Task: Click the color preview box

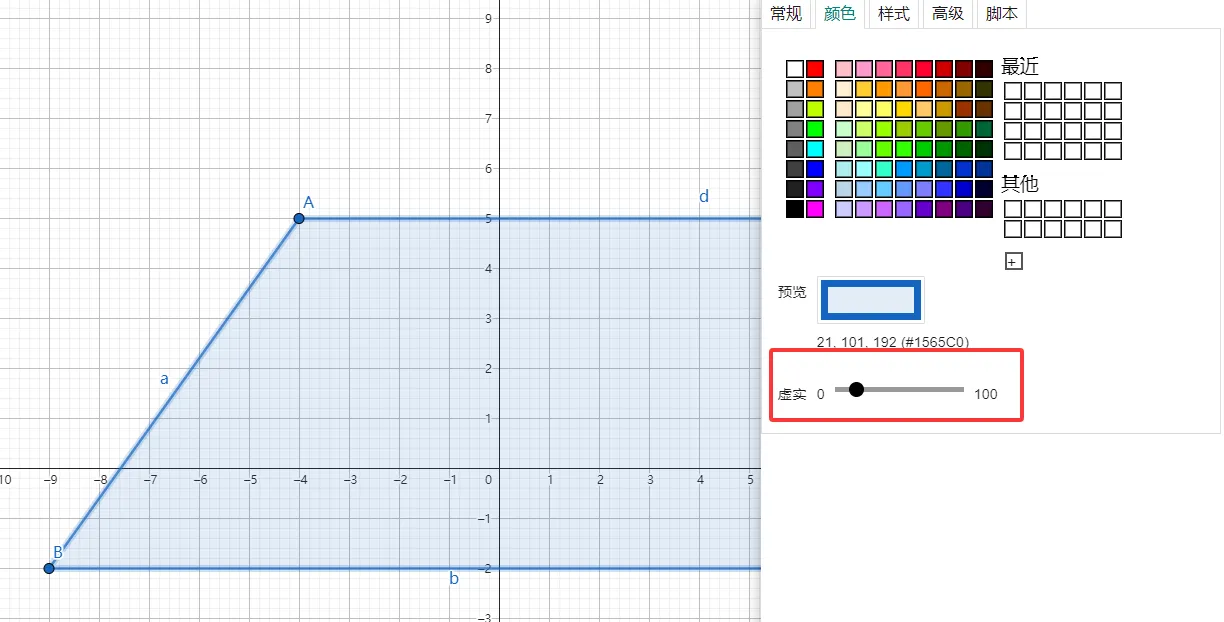Action: point(870,300)
